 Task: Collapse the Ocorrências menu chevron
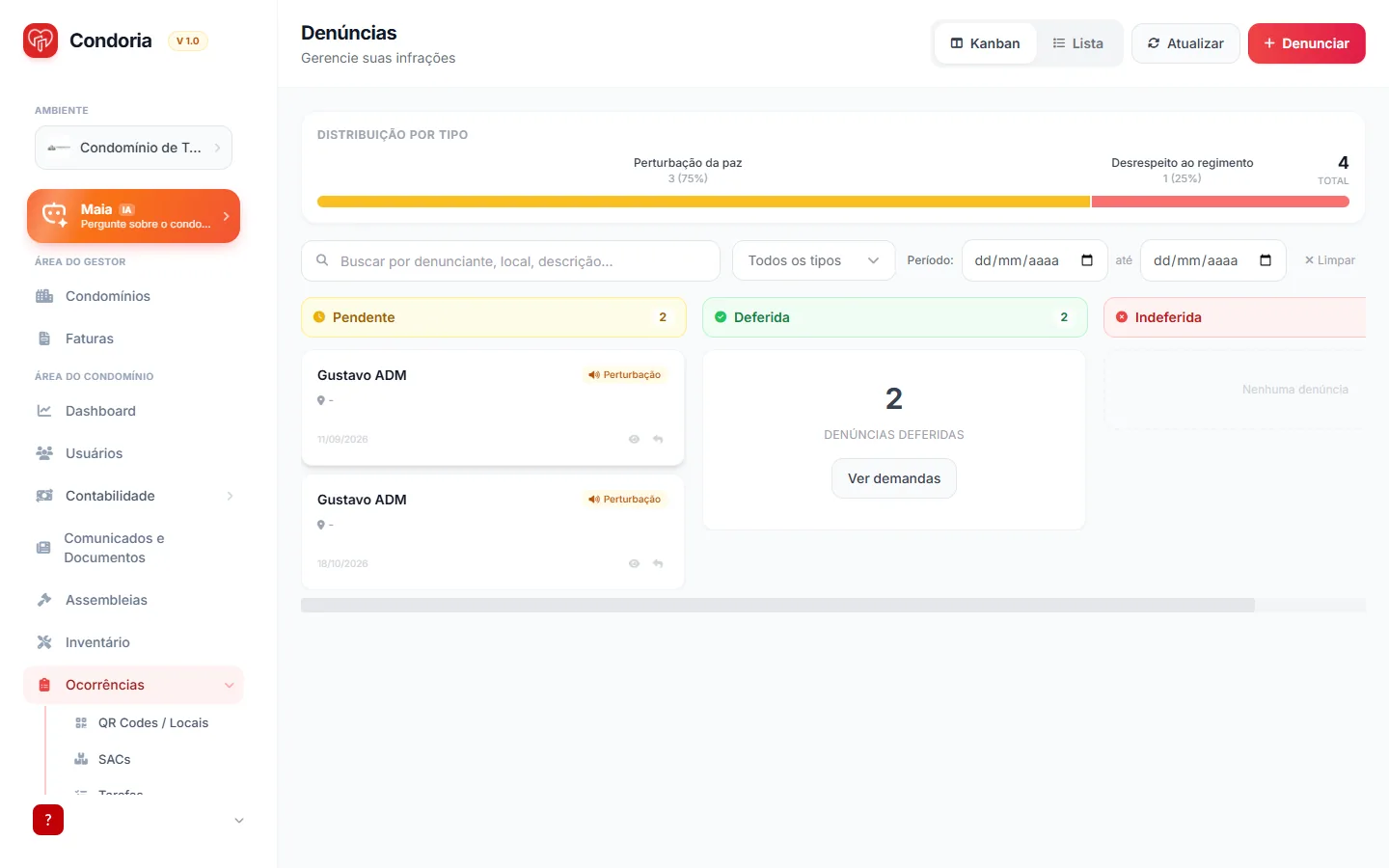coord(230,685)
